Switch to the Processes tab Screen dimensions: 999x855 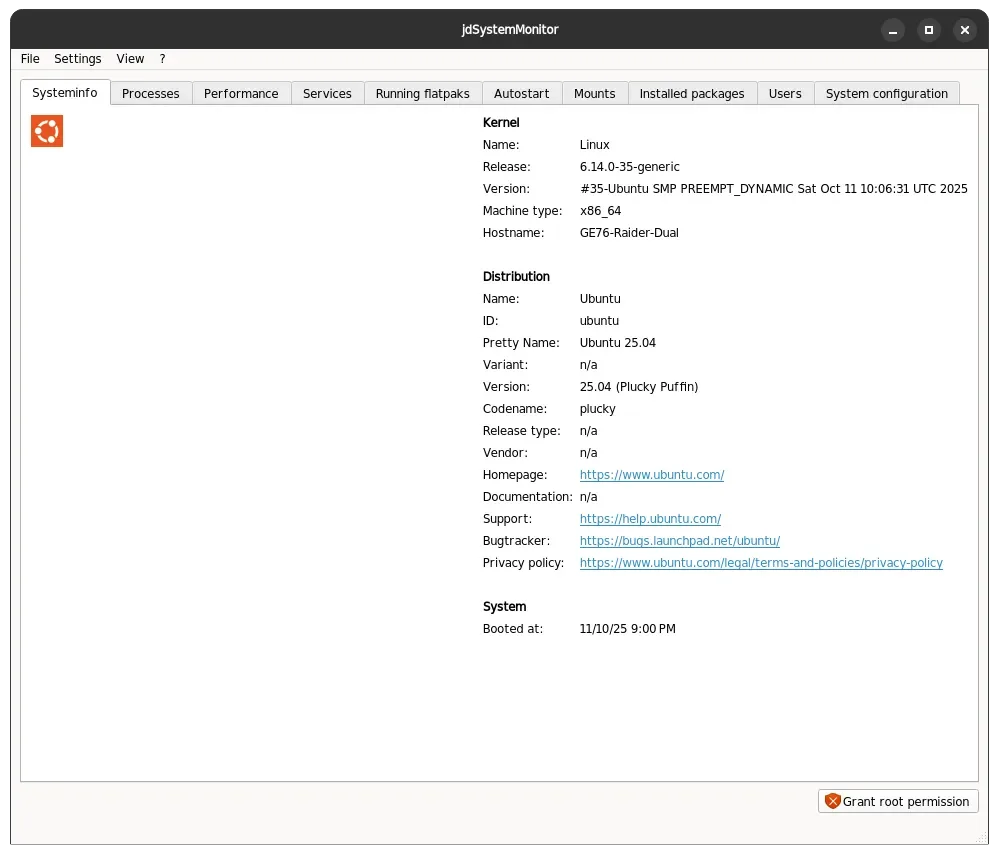pos(151,94)
